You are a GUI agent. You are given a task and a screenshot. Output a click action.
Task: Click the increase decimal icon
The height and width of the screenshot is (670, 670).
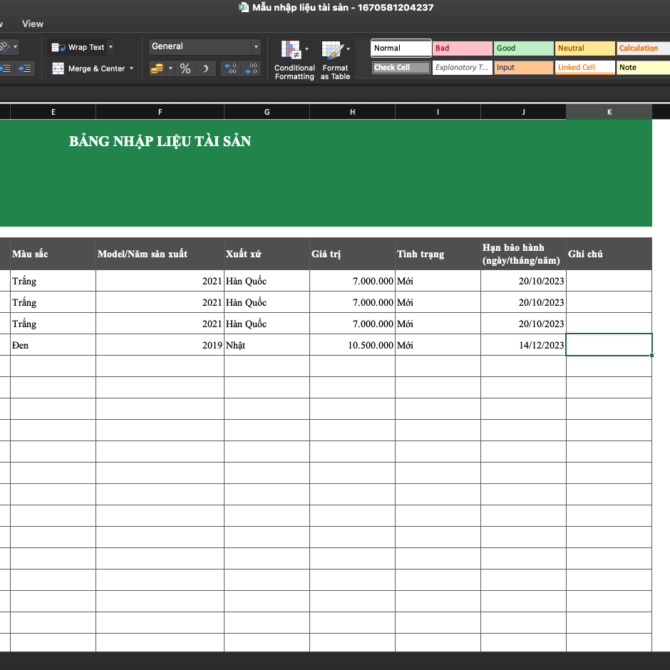pos(230,69)
